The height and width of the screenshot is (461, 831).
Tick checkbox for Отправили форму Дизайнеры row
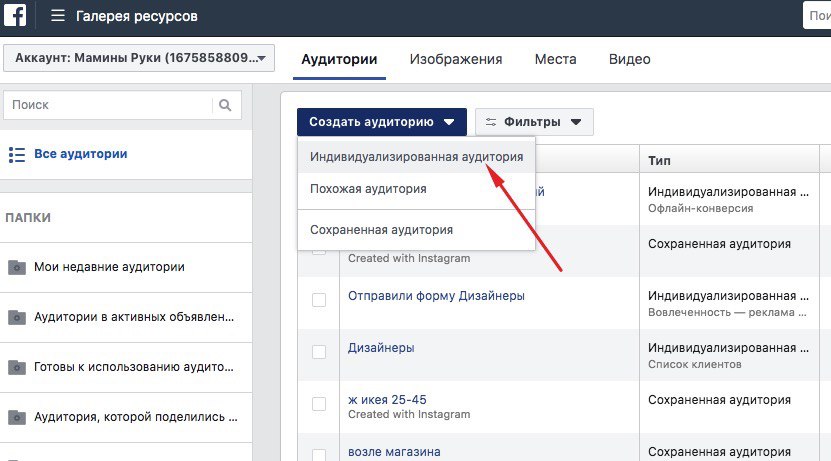click(x=319, y=300)
